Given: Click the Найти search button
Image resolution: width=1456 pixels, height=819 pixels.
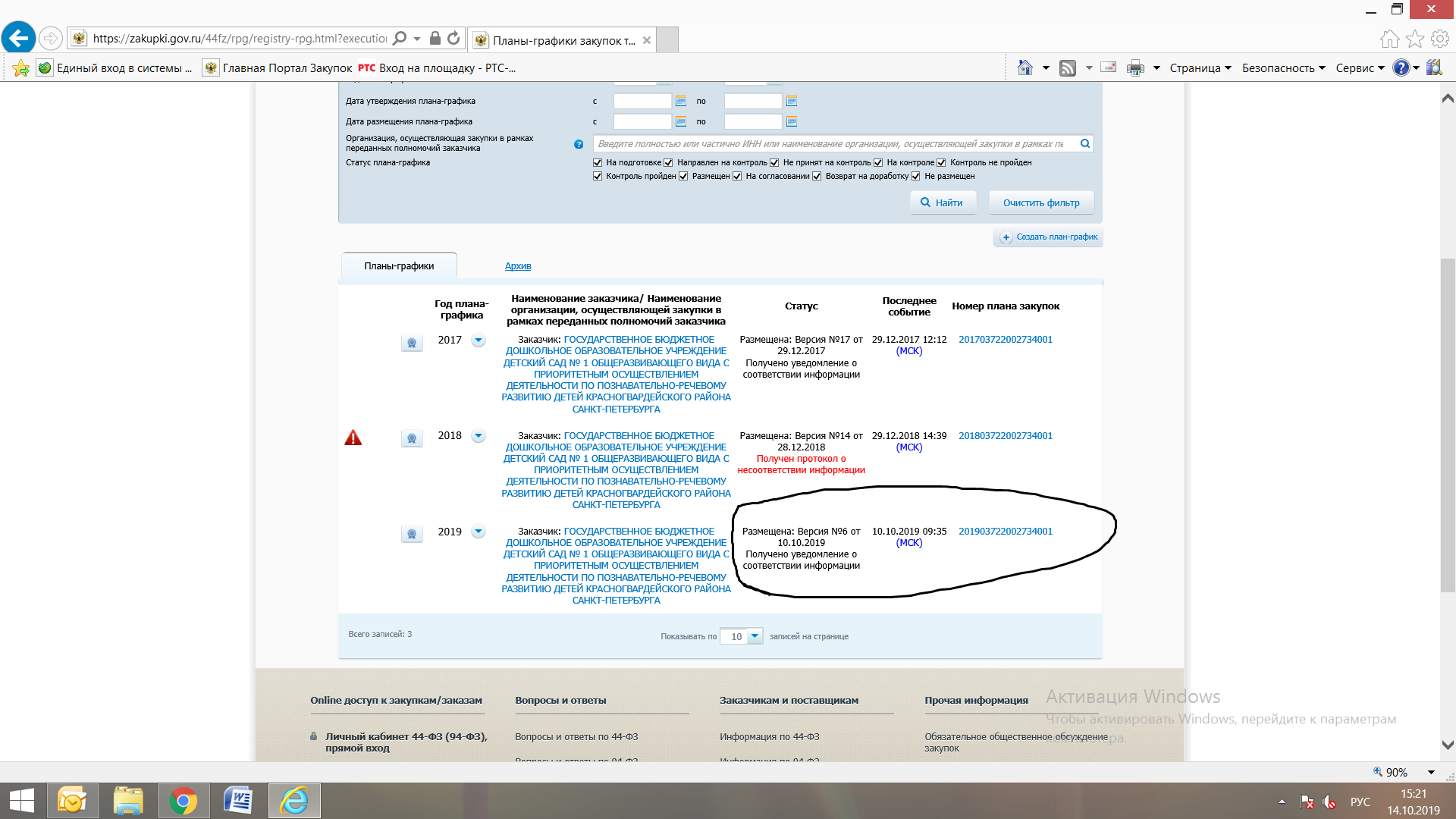Looking at the screenshot, I should [x=942, y=202].
